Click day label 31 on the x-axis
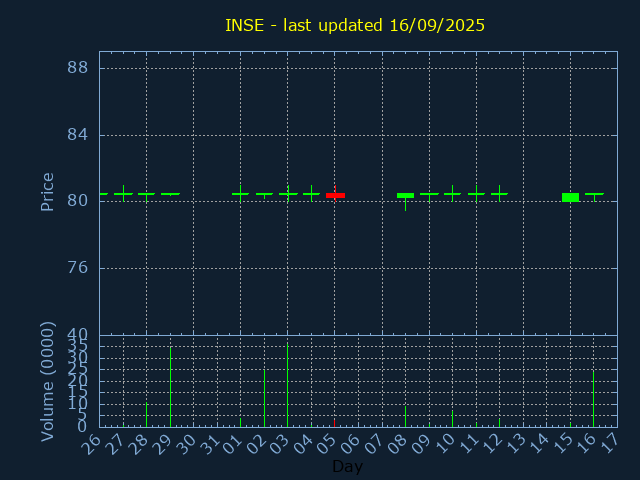 coord(209,443)
